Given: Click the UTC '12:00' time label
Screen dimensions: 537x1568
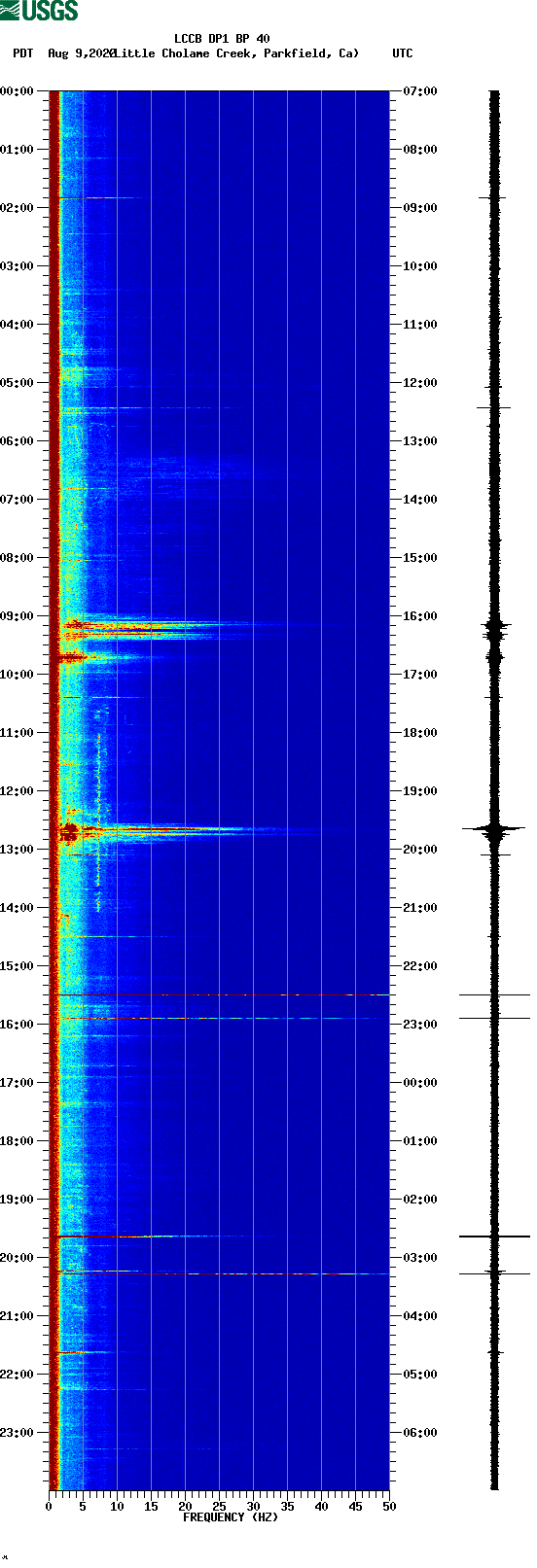Looking at the screenshot, I should coord(420,383).
